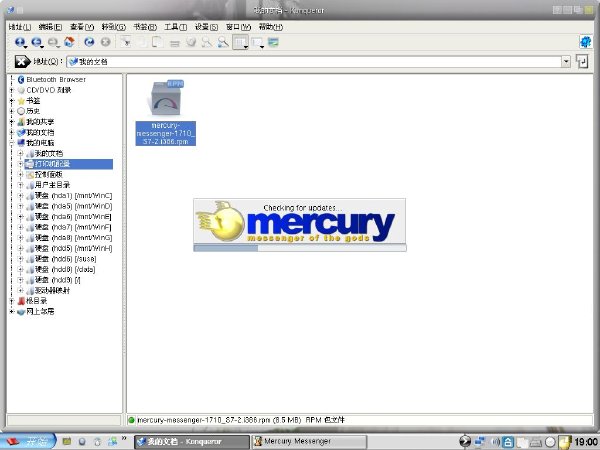Open the 帮助(H) menu
This screenshot has width=600, height=450.
[x=271, y=27]
